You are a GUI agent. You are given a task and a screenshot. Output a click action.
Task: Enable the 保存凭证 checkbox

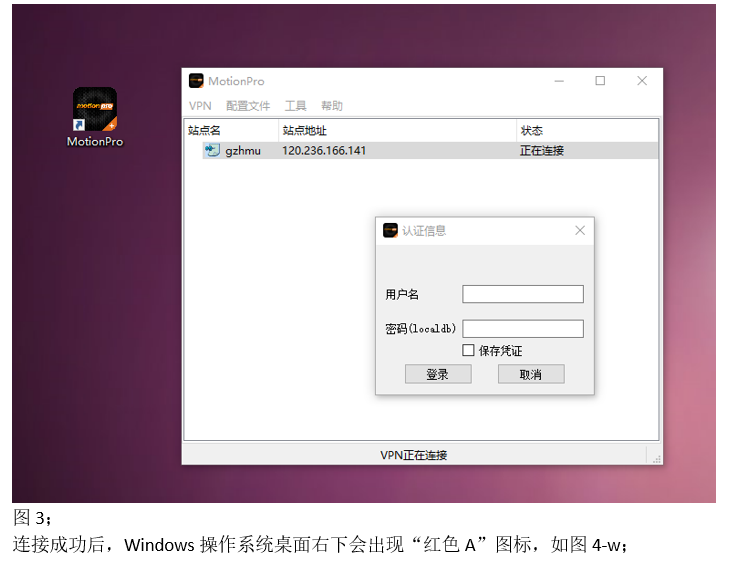click(x=468, y=350)
